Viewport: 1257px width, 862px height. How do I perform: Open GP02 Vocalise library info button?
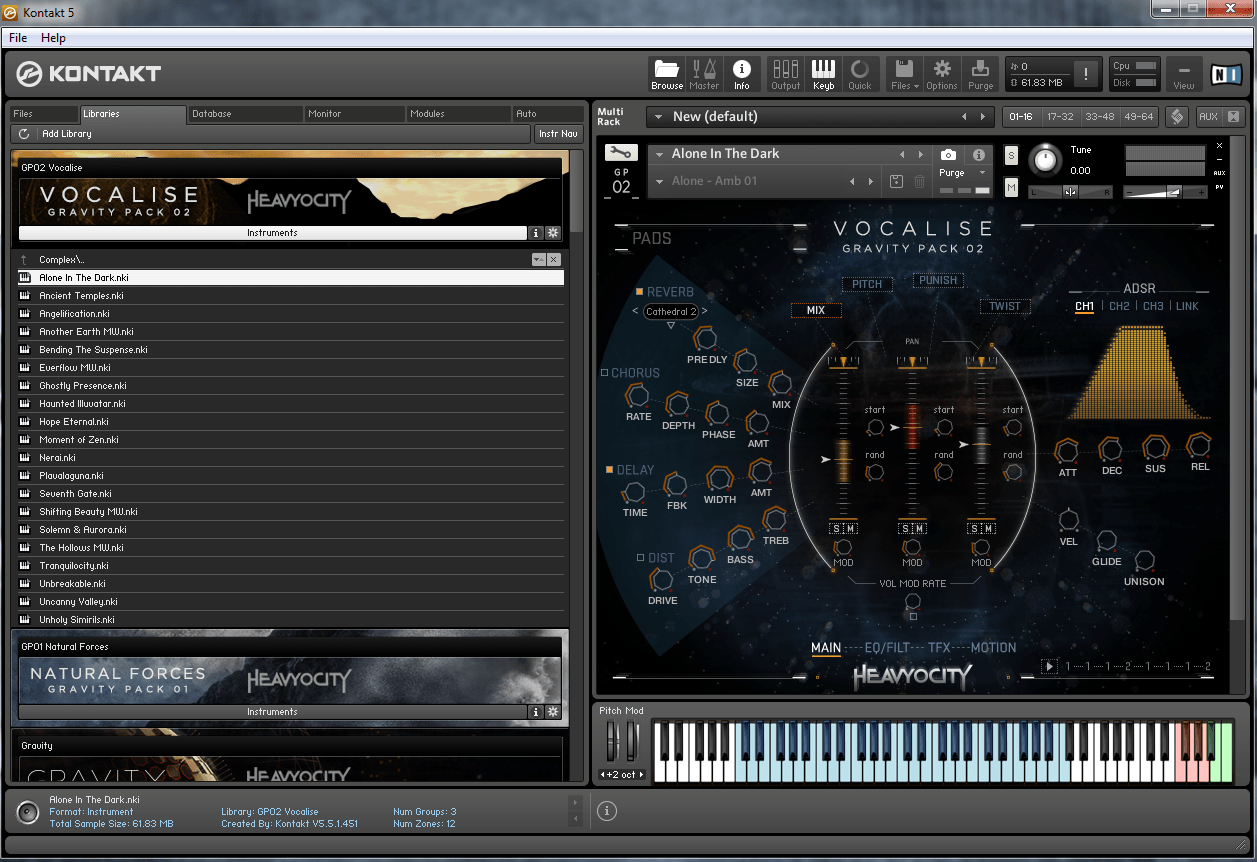coord(535,233)
